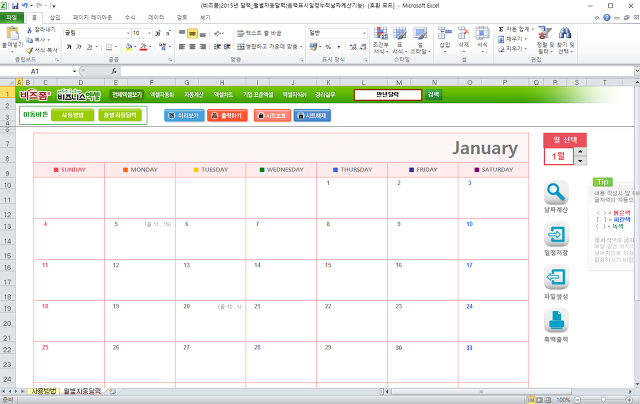
Task: Expand the borders dropdown arrow
Action: coord(116,47)
